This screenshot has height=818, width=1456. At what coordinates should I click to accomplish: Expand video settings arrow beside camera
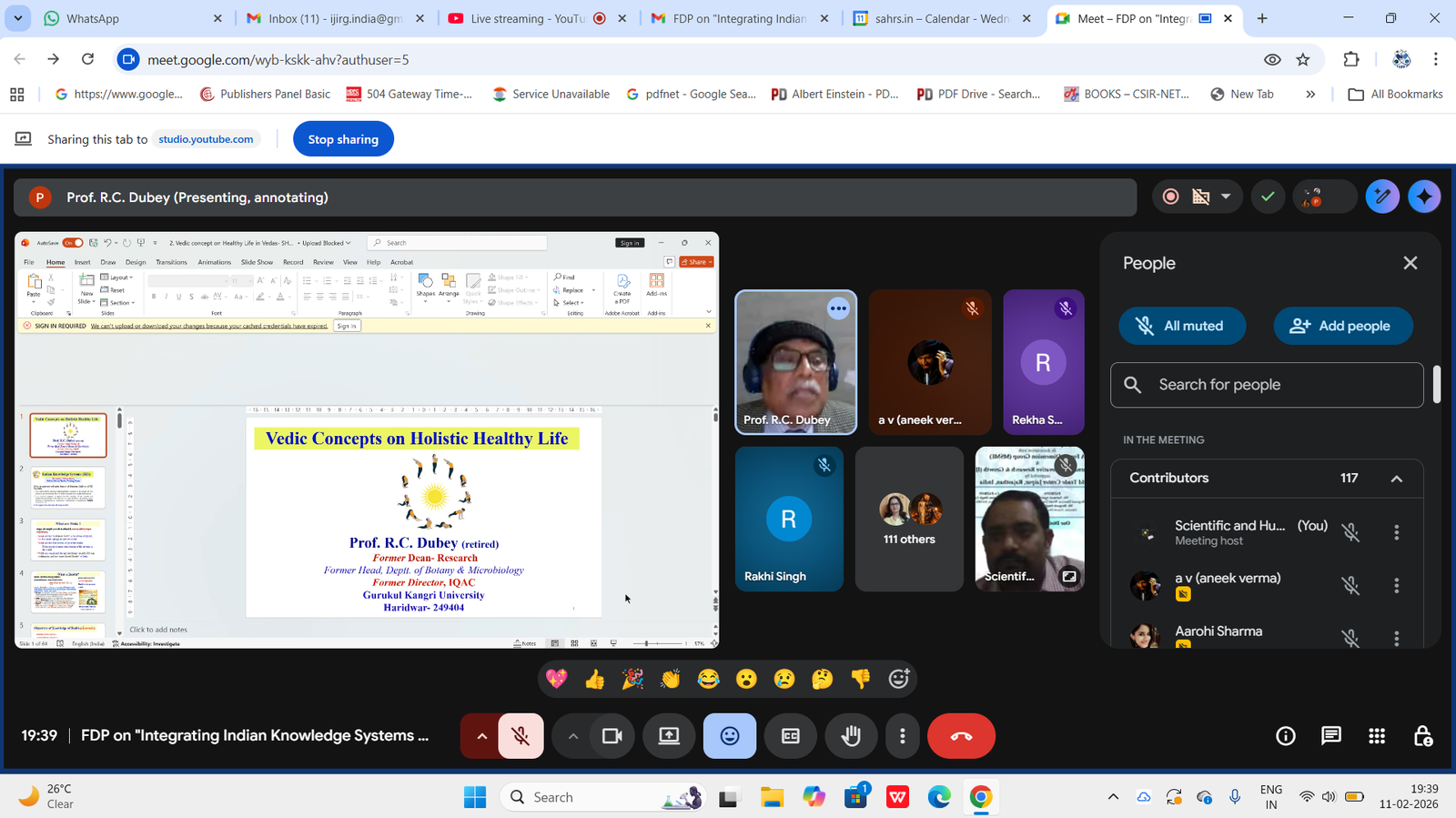pos(572,736)
